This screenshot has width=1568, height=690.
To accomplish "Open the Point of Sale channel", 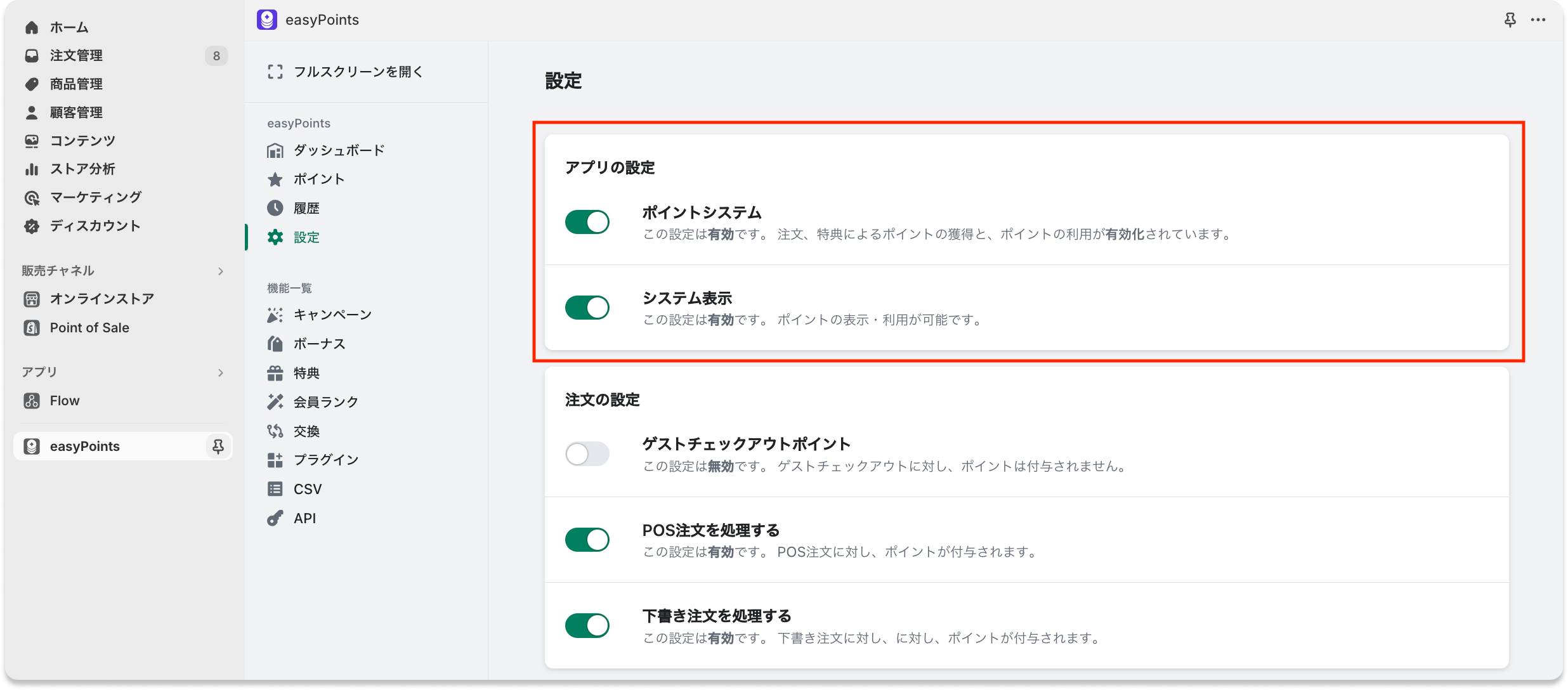I will (89, 328).
